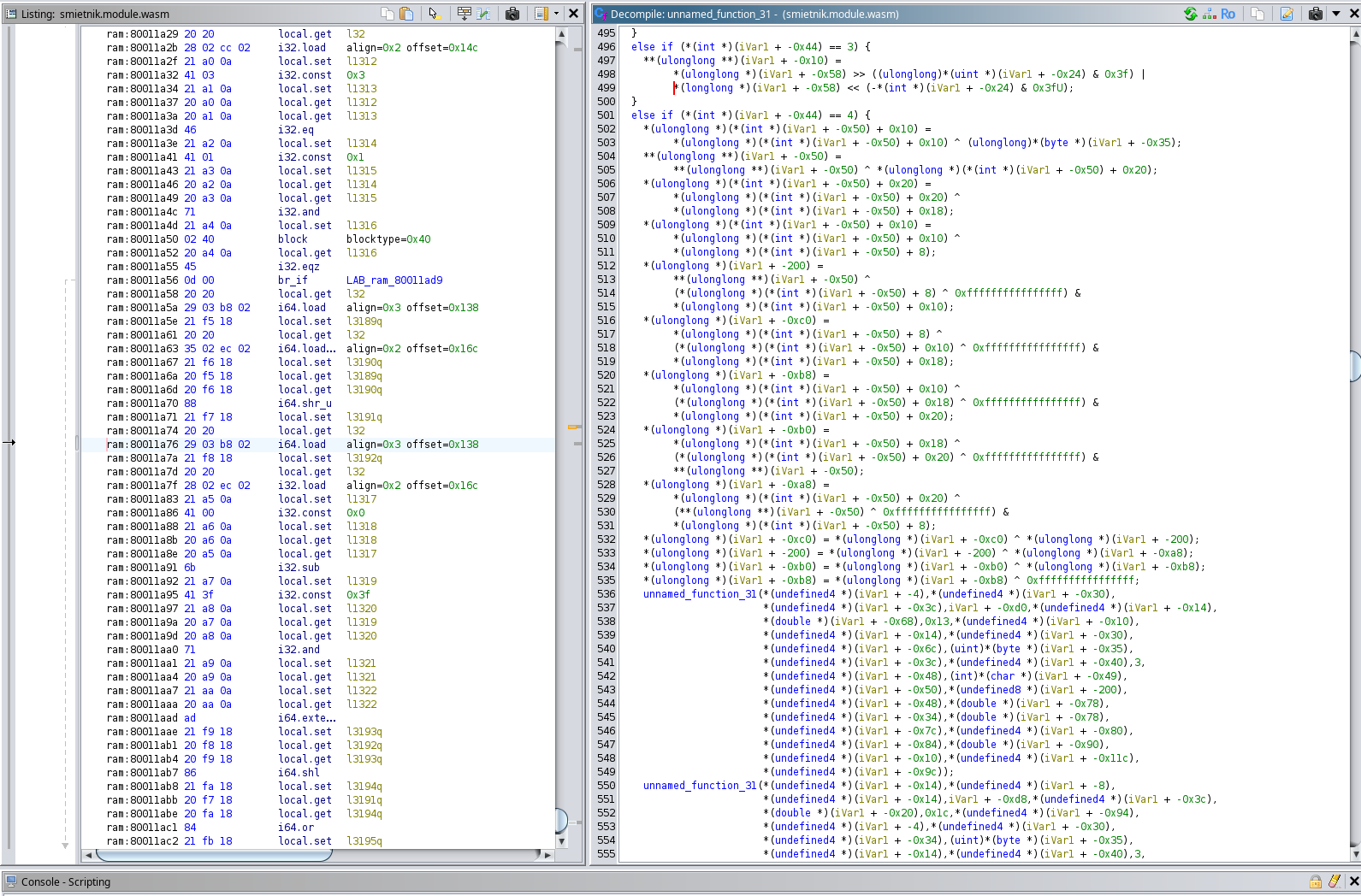Click the Listing panel title icon
The height and width of the screenshot is (896, 1361).
tap(12, 14)
